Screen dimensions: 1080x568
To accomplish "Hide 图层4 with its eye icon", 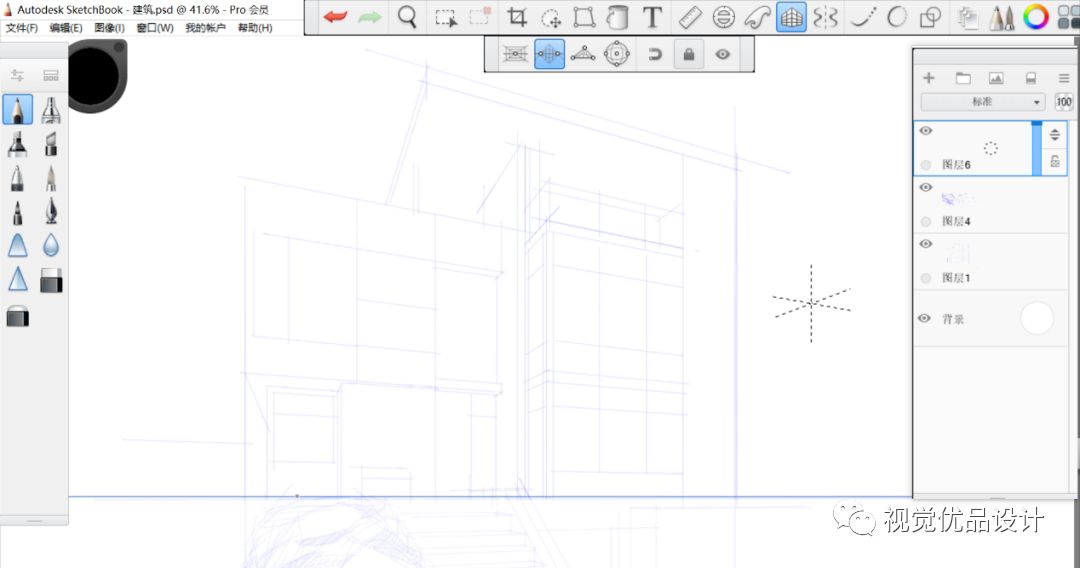I will pos(926,187).
